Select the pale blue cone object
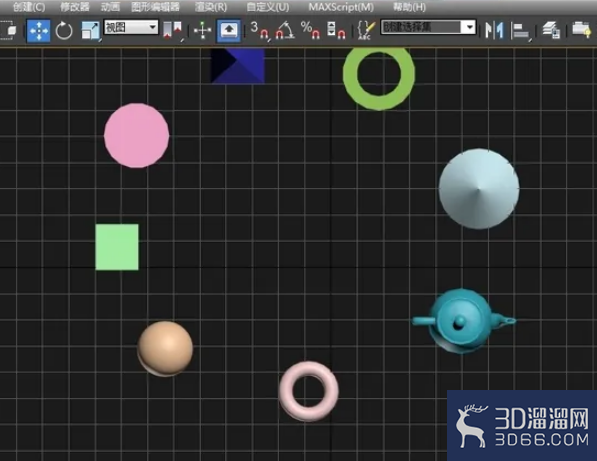Image resolution: width=597 pixels, height=461 pixels. (479, 189)
